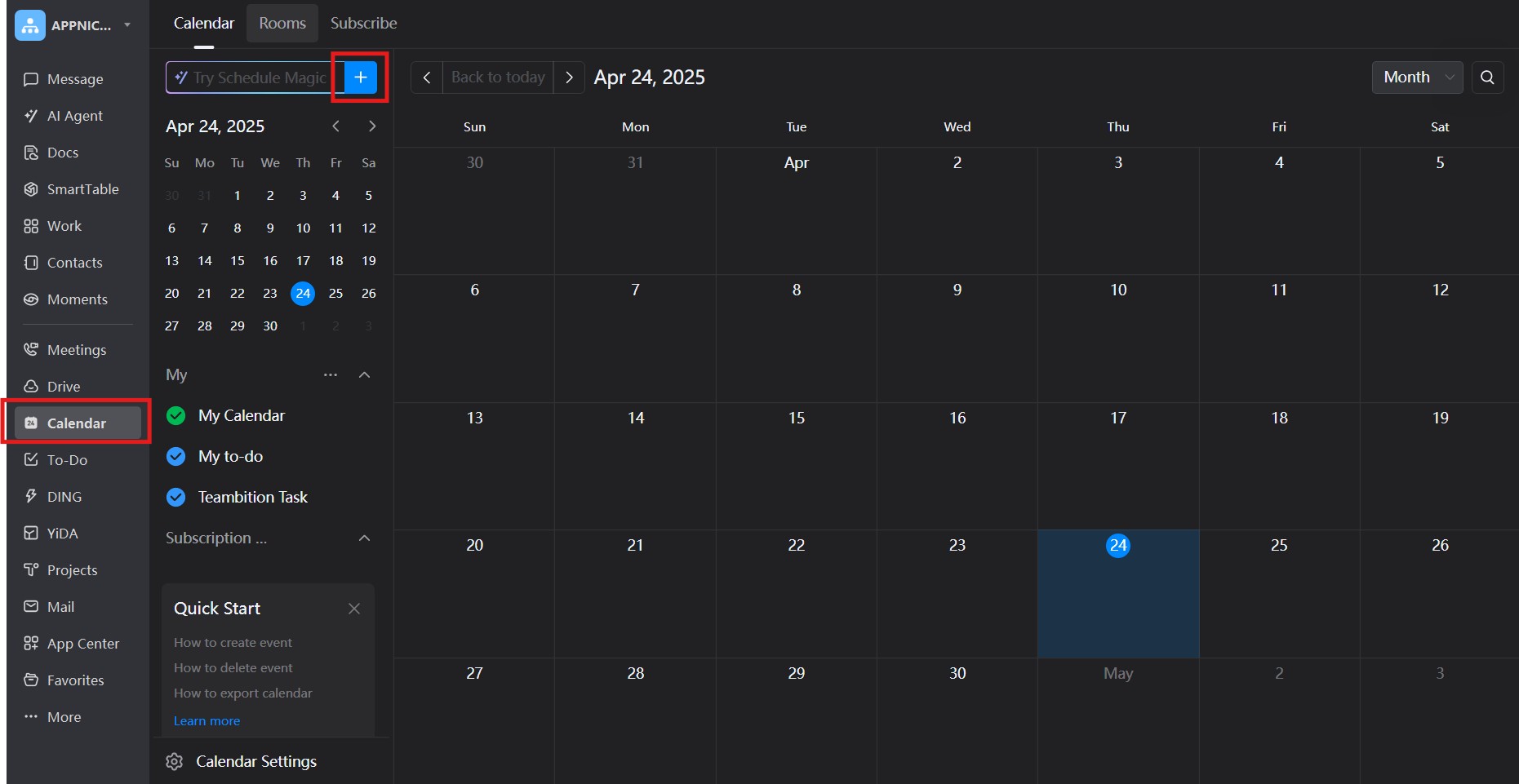
Task: Click the Learn more link
Action: pos(207,721)
